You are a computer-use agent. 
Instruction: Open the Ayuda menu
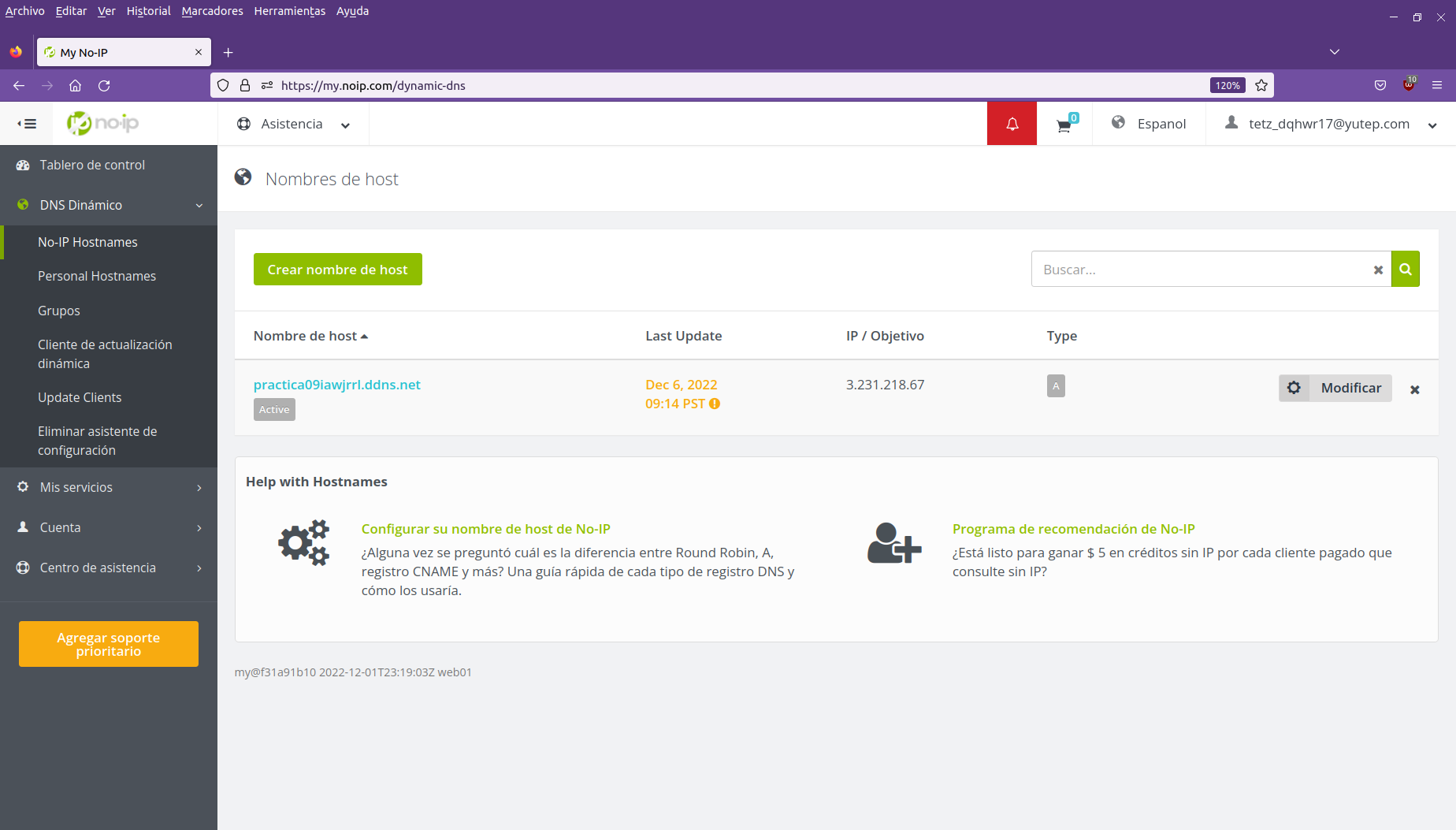[352, 11]
